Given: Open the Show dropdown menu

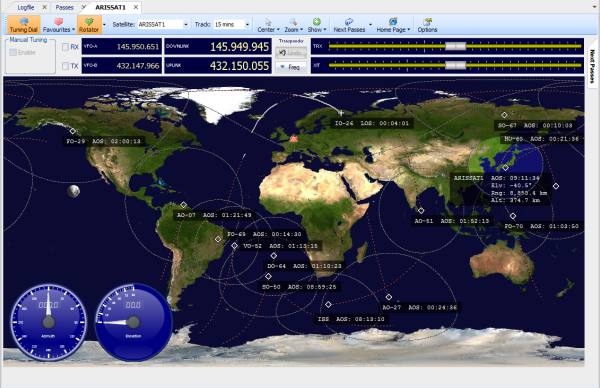Looking at the screenshot, I should click(x=317, y=25).
